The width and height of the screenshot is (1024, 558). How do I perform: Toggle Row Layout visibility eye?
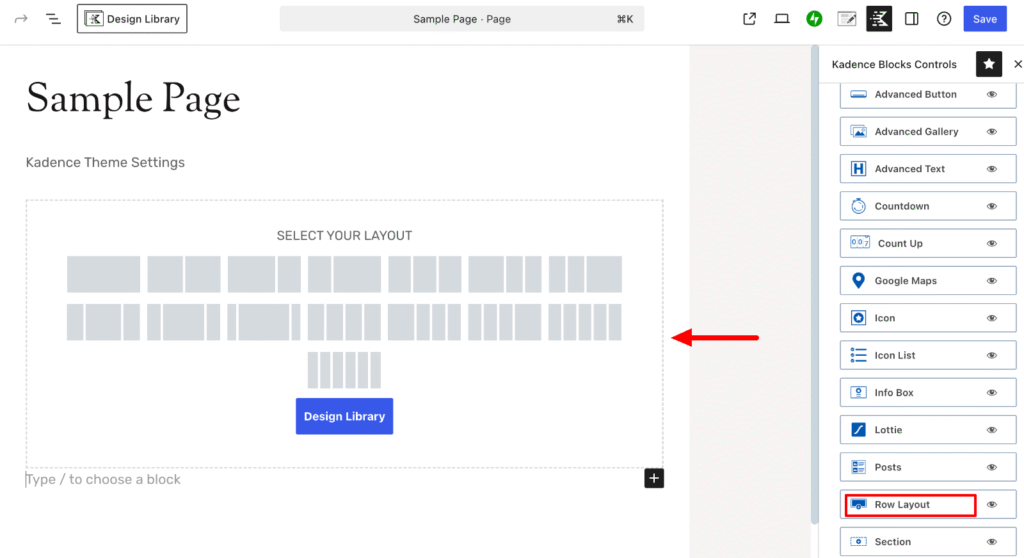pyautogui.click(x=992, y=504)
